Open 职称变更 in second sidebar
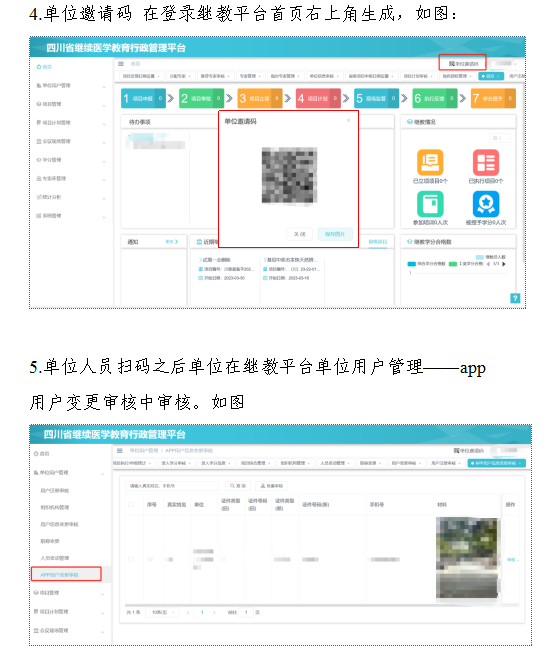 (50, 541)
